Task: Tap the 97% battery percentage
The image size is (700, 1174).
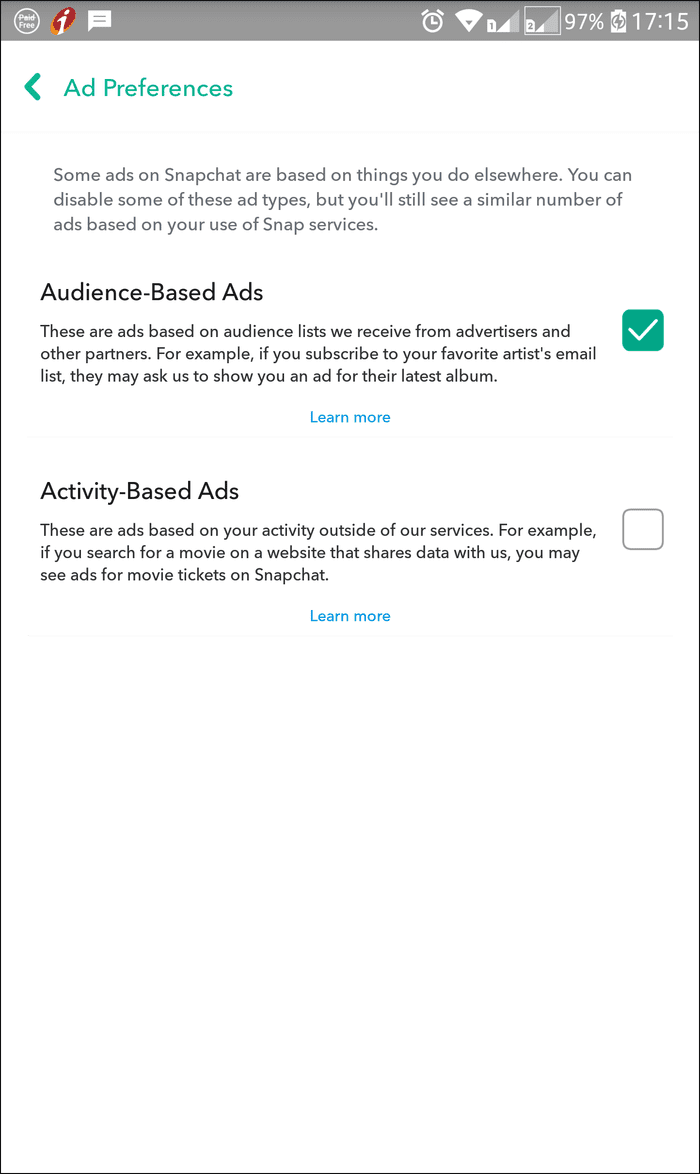Action: tap(584, 21)
